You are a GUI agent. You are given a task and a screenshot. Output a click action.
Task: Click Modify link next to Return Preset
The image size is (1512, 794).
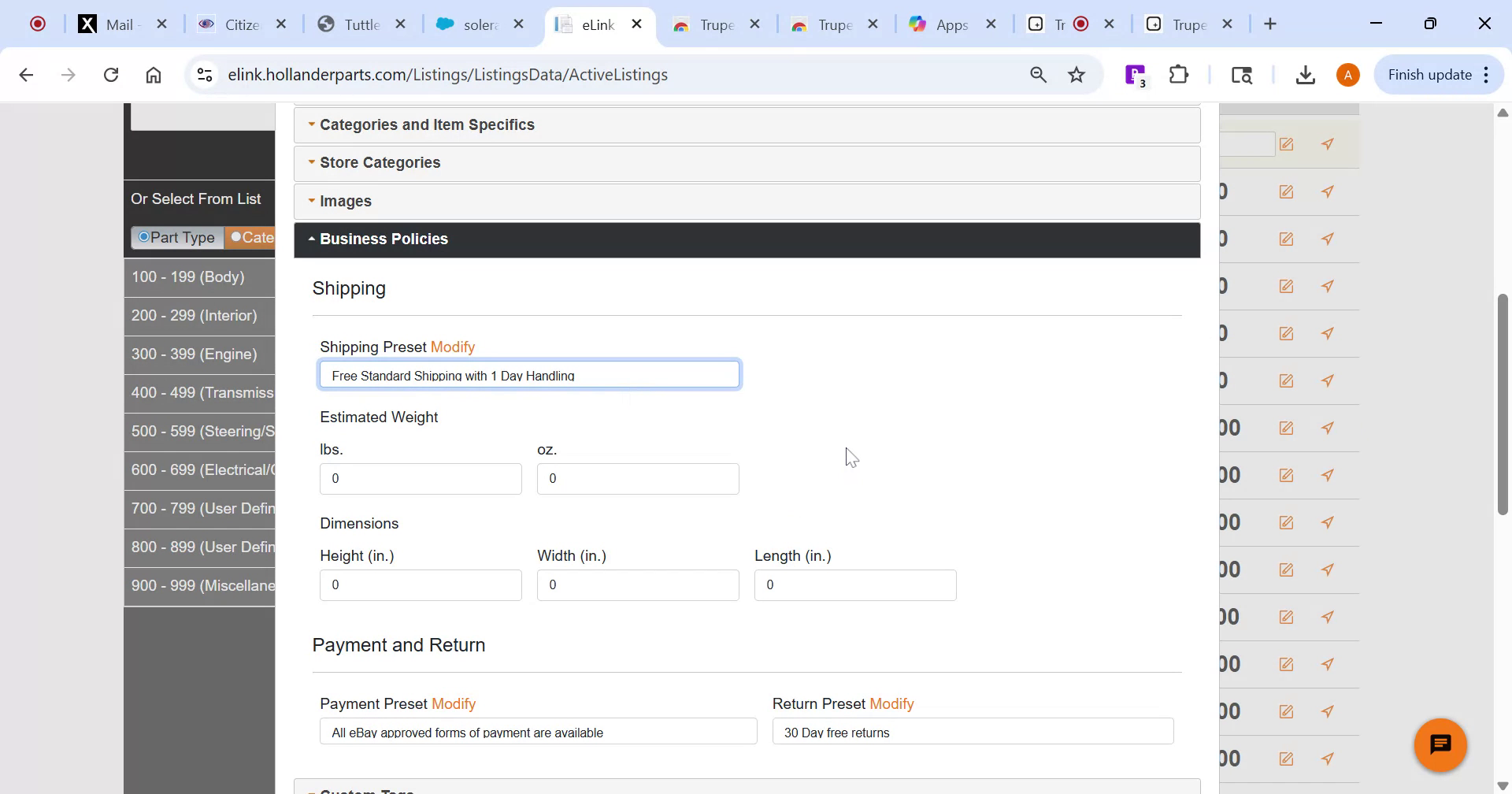[x=891, y=703]
